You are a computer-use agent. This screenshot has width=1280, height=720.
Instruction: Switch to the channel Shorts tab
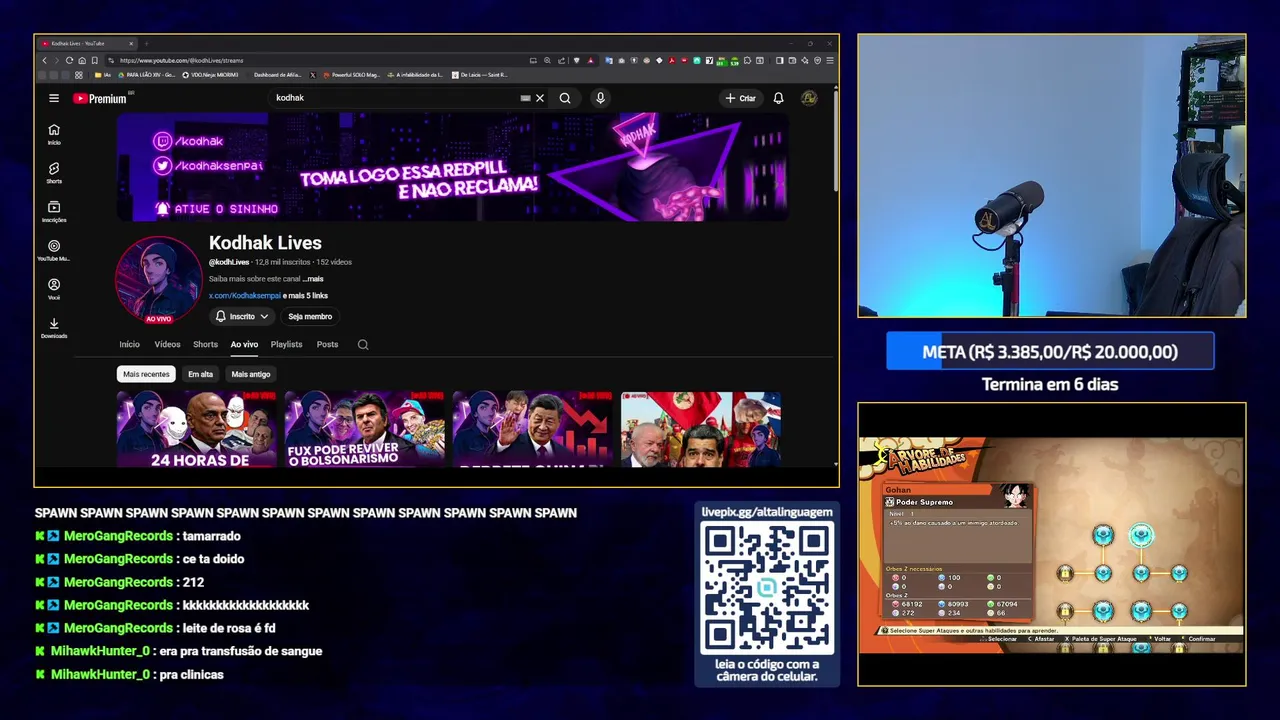click(x=205, y=344)
